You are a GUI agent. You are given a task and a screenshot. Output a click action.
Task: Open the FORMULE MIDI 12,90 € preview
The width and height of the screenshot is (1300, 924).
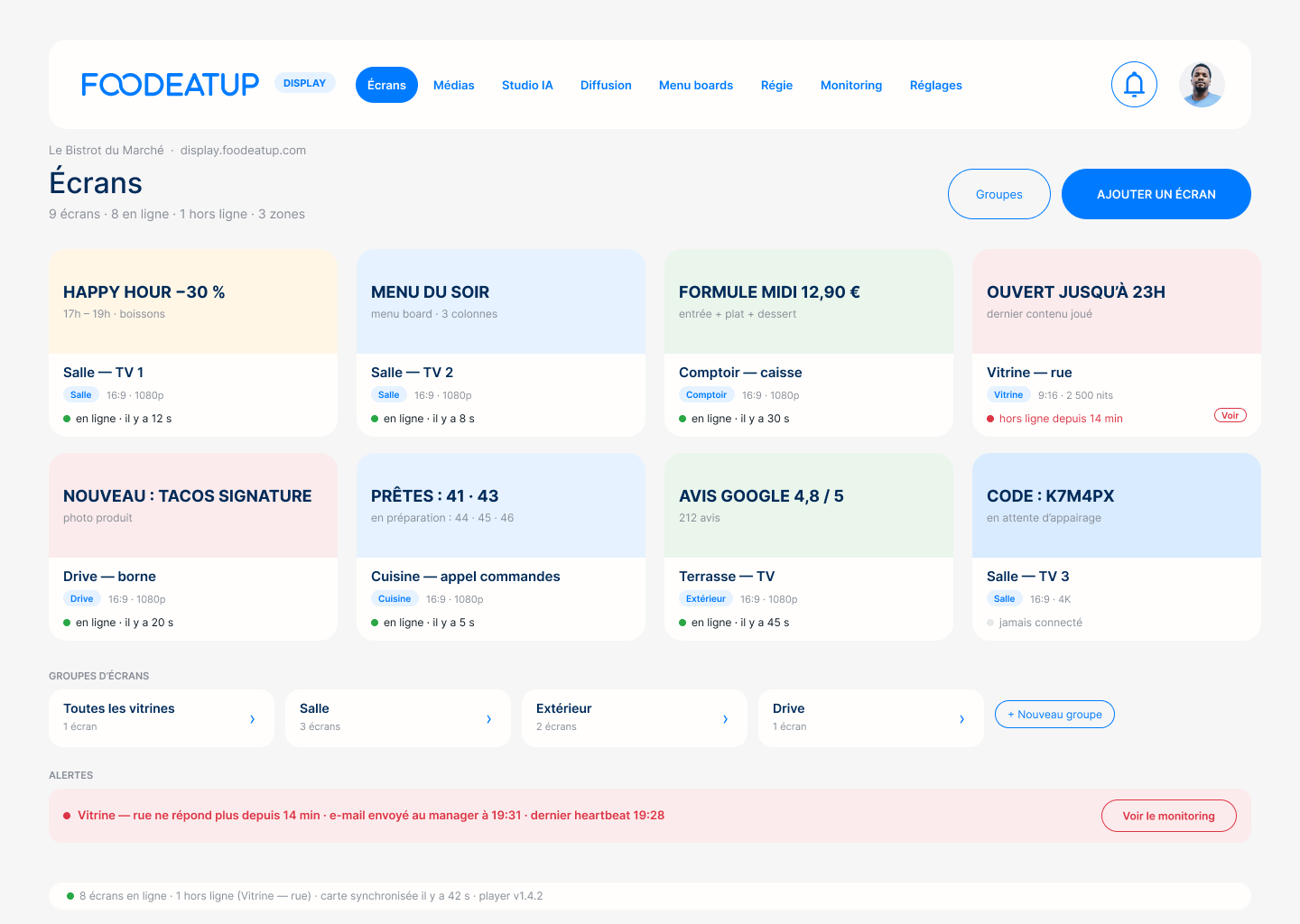(x=809, y=301)
